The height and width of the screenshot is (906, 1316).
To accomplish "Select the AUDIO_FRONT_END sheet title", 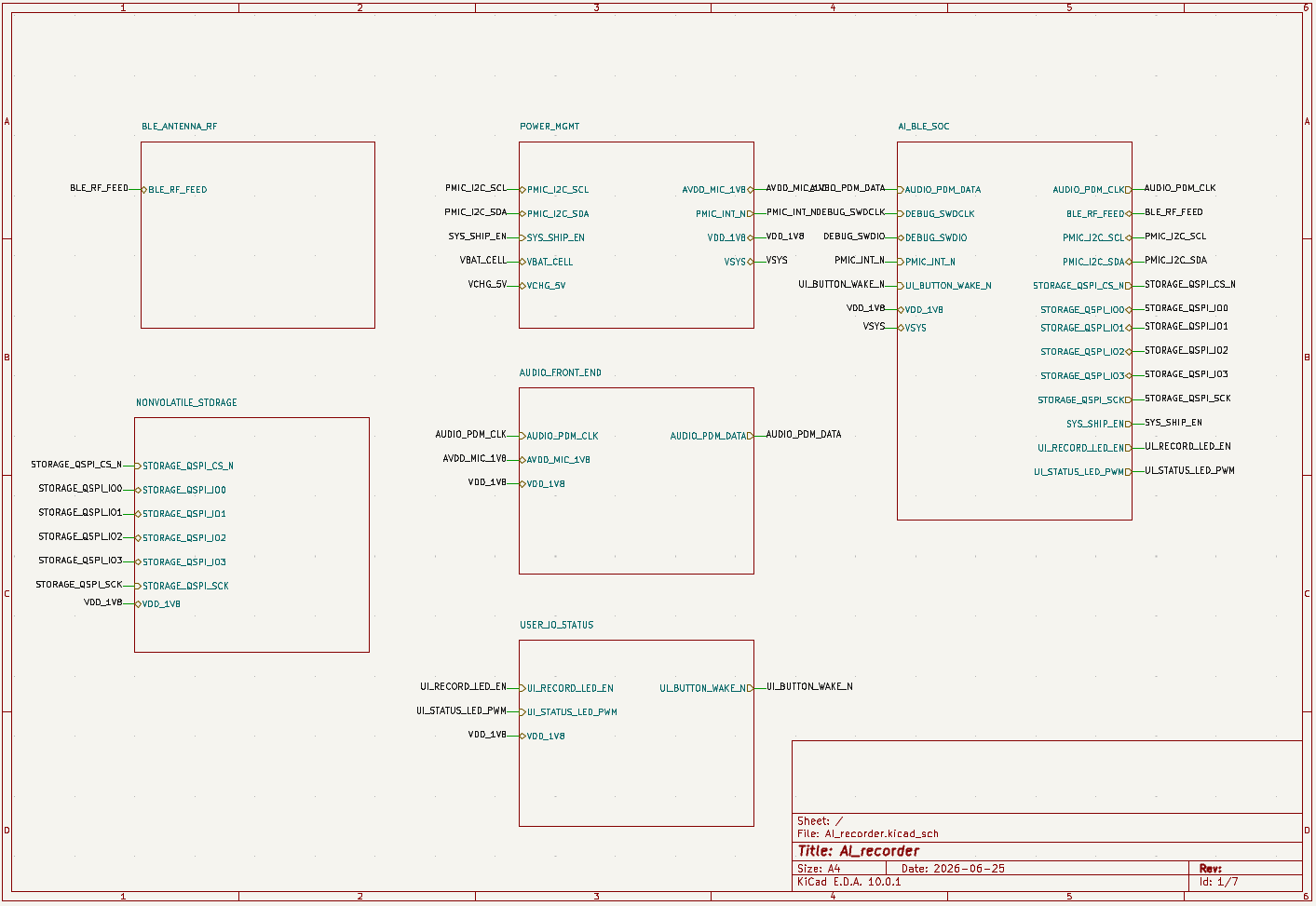I will (561, 373).
